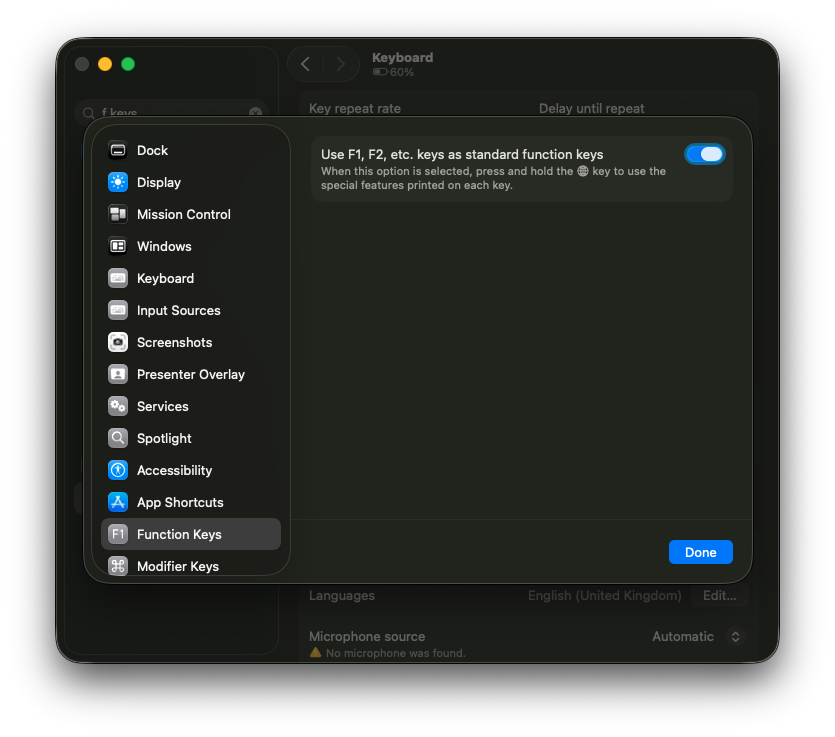Disable Use F1, F2 as function keys
Screen dimensions: 835x737
[705, 154]
